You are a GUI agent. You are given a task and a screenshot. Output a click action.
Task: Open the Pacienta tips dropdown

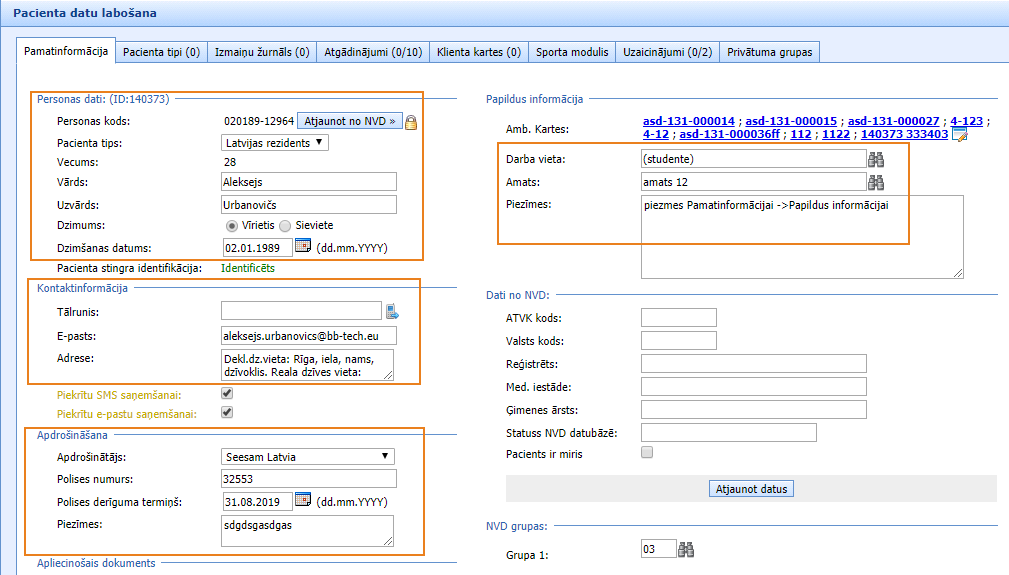coord(275,143)
